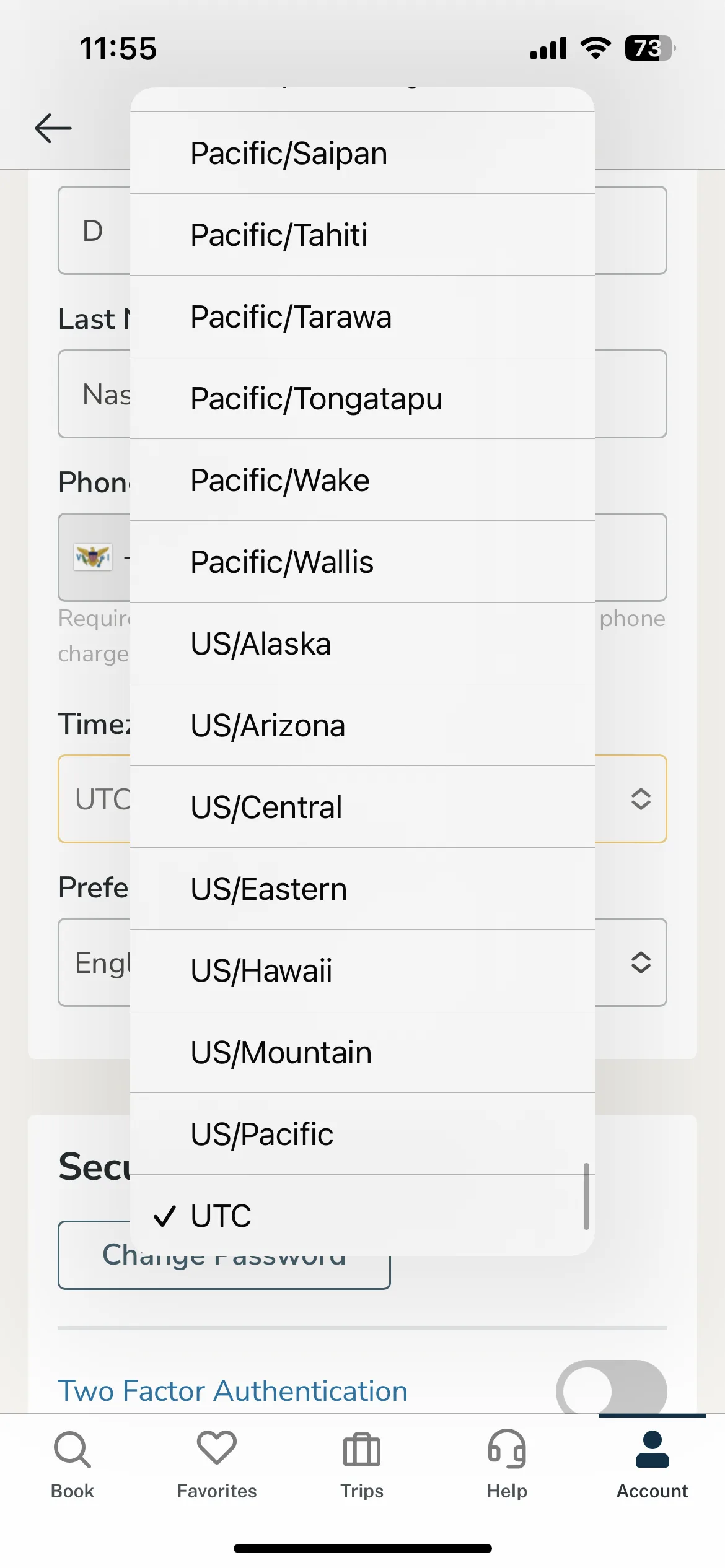725x1568 pixels.
Task: Tap the country flag in phone field
Action: pyautogui.click(x=93, y=557)
